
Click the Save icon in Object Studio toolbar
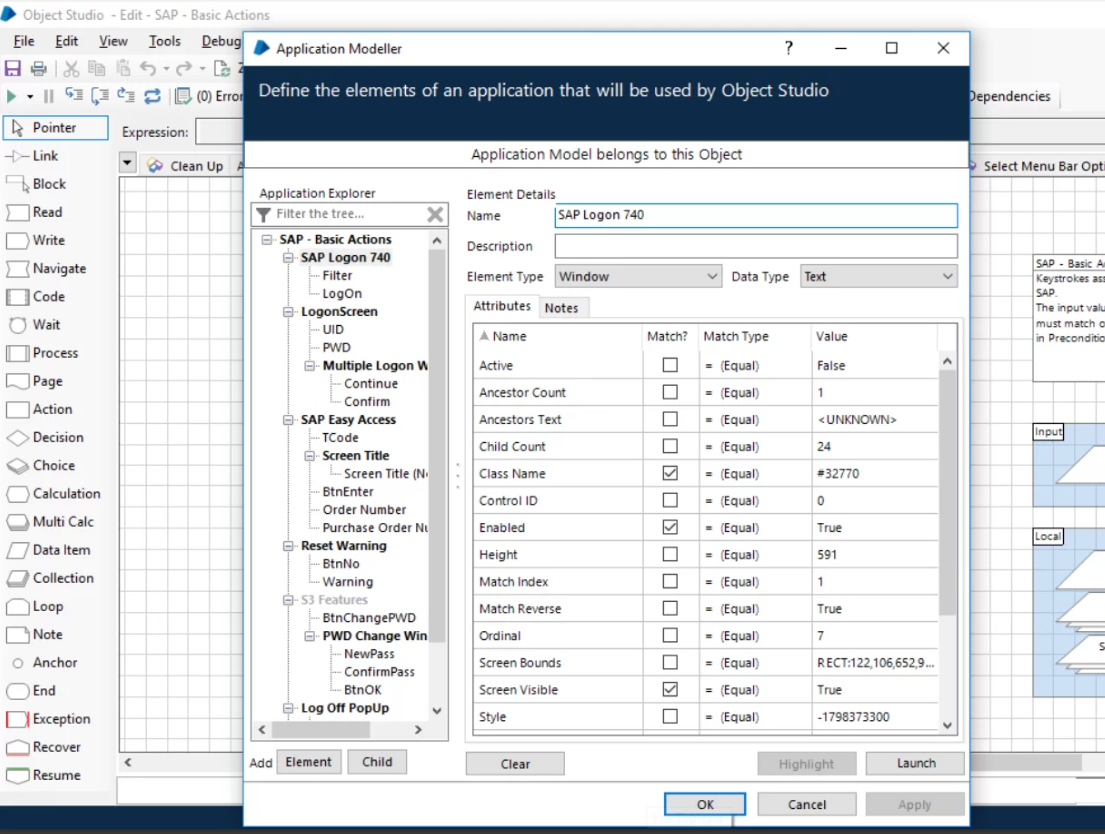pyautogui.click(x=13, y=68)
